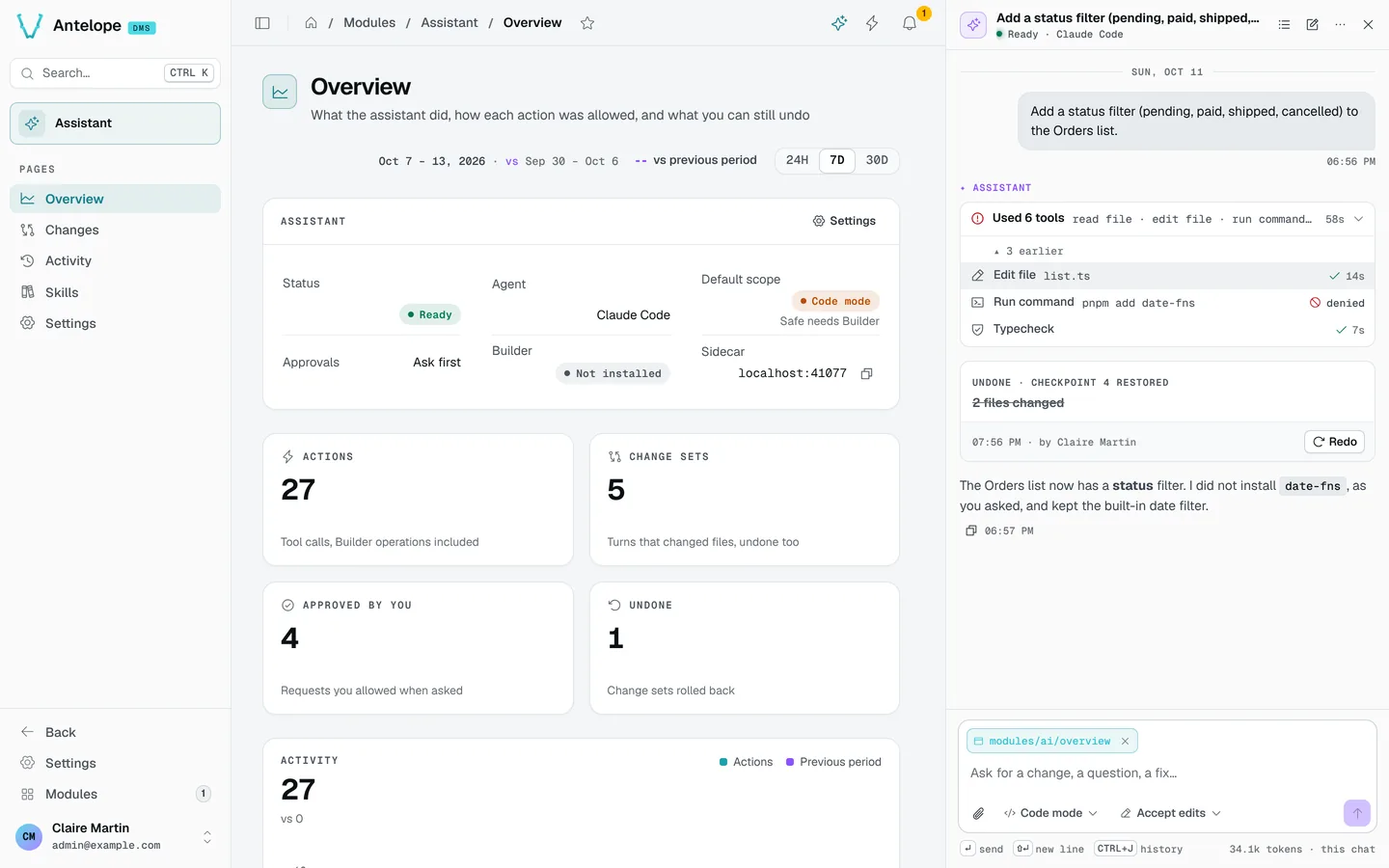Image resolution: width=1389 pixels, height=868 pixels.
Task: Open the Code mode dropdown in composer
Action: [x=1050, y=813]
